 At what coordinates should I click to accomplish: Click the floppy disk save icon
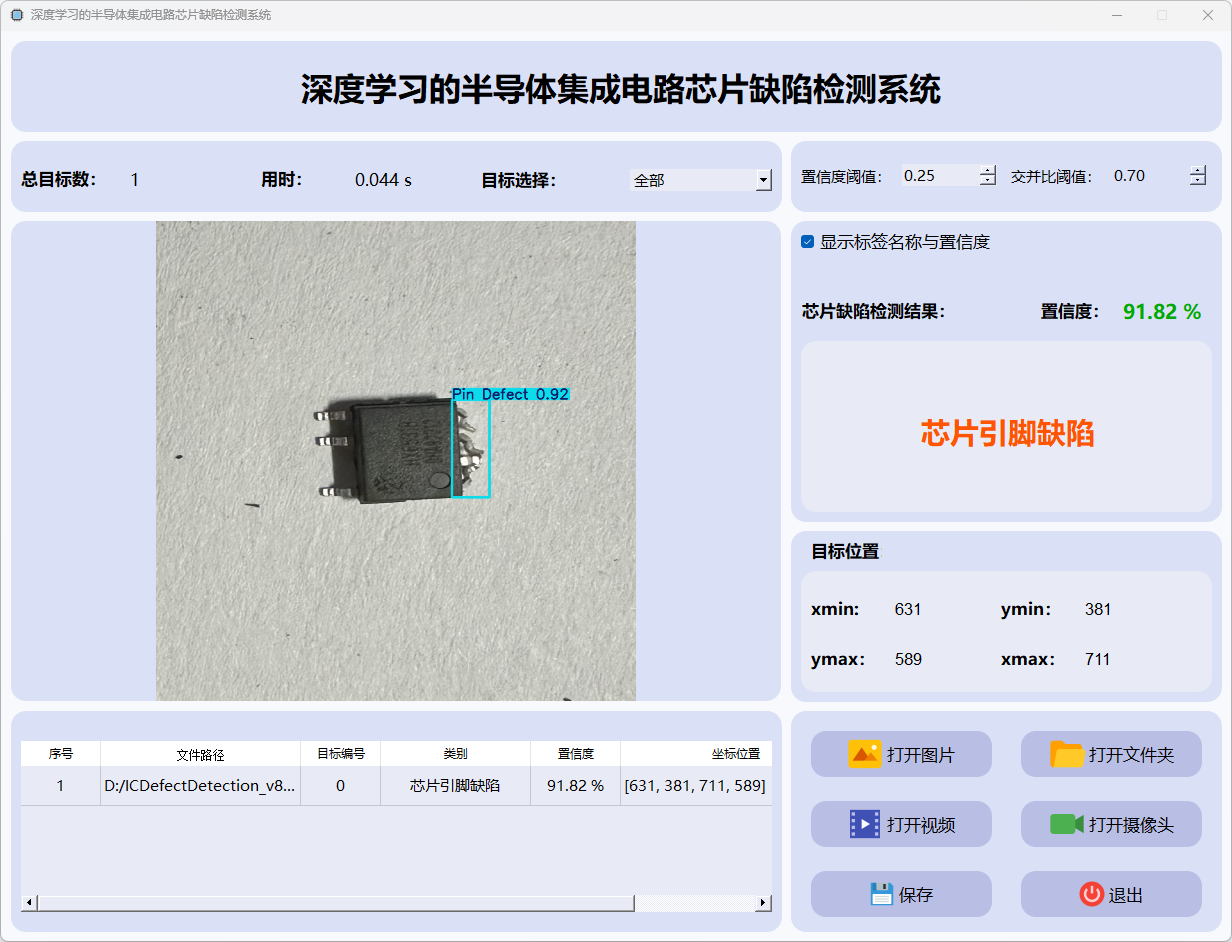point(880,894)
